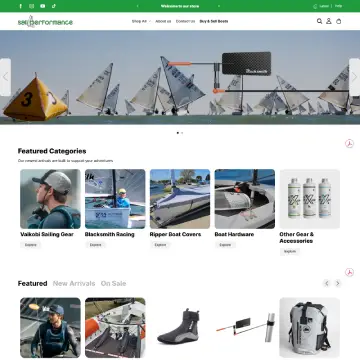Click Other Gear & Accessories title
The width and height of the screenshot is (360, 360).
[296, 238]
